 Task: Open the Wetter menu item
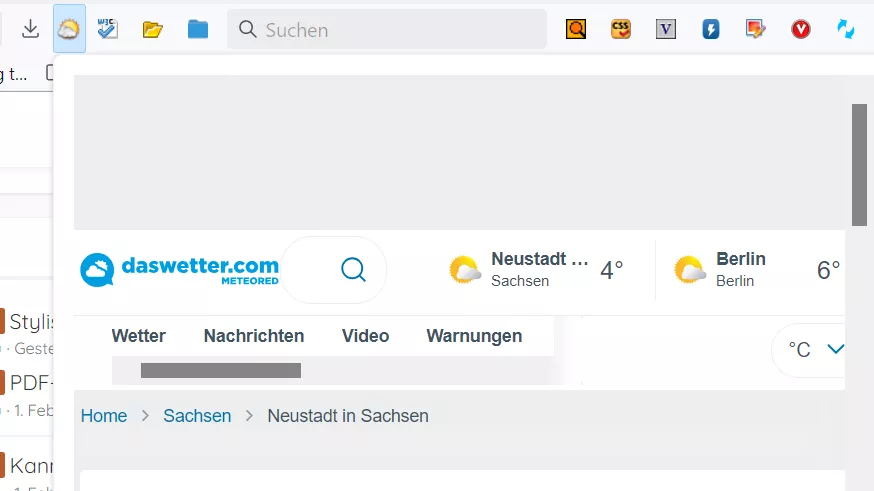click(139, 336)
